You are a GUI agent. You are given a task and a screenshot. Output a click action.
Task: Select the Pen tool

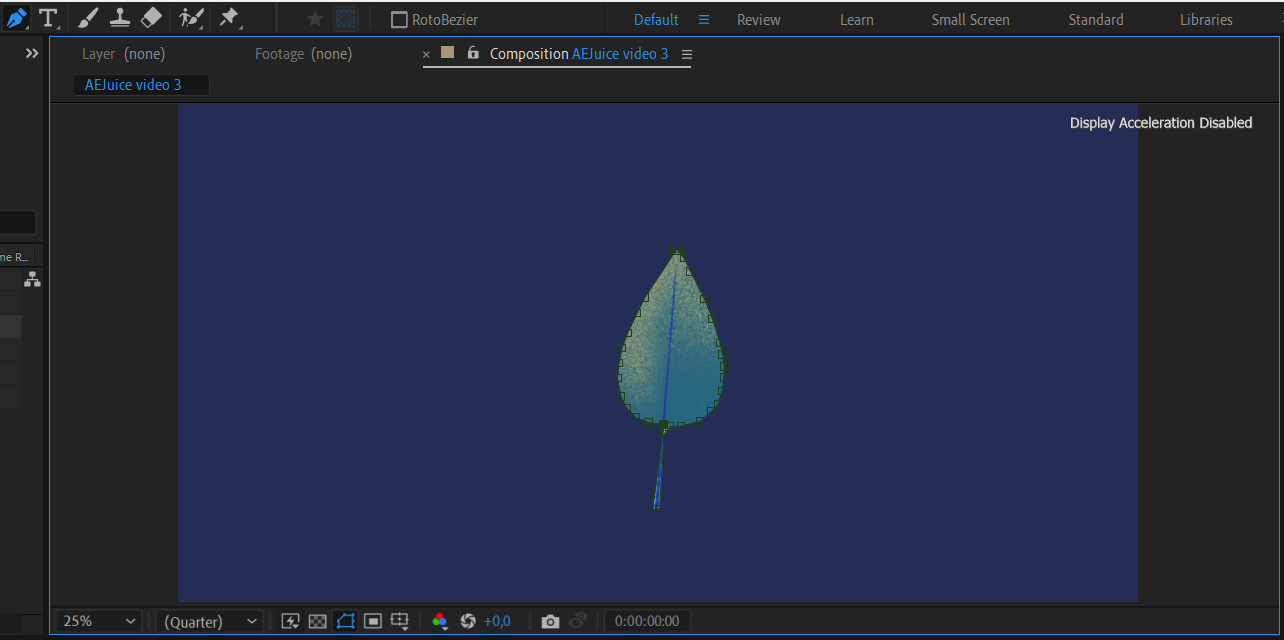tap(16, 18)
